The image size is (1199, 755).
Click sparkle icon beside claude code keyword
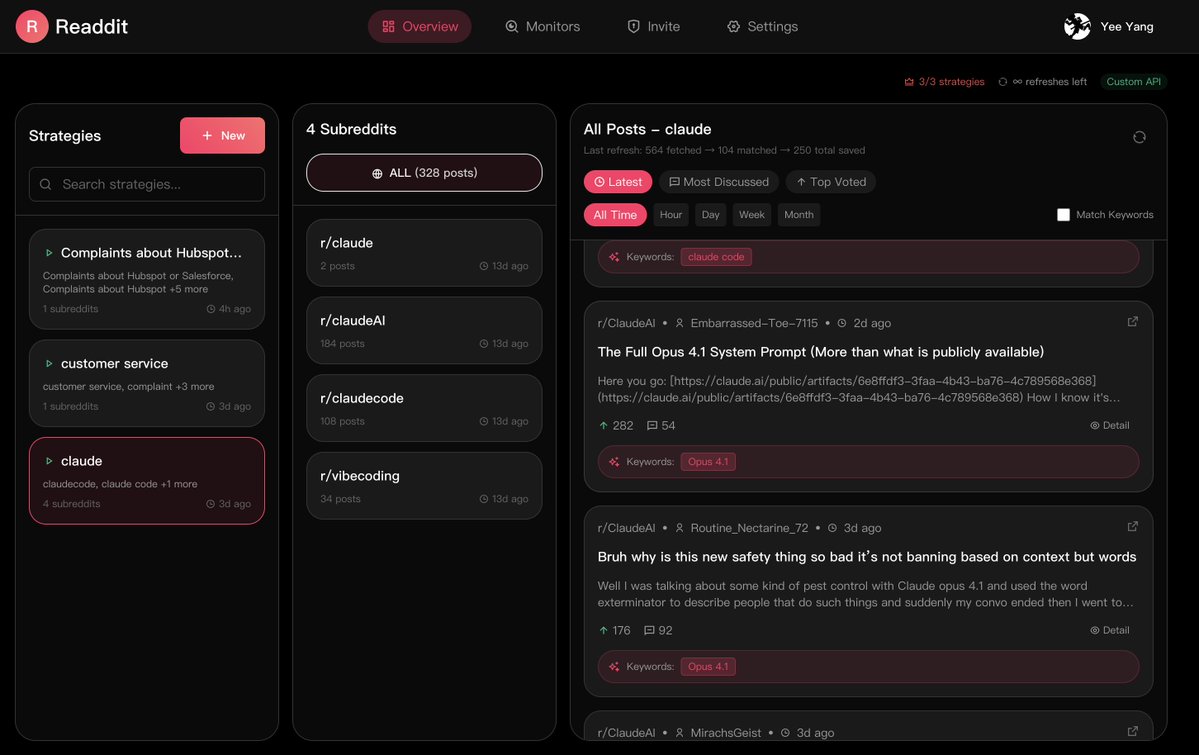tap(614, 257)
